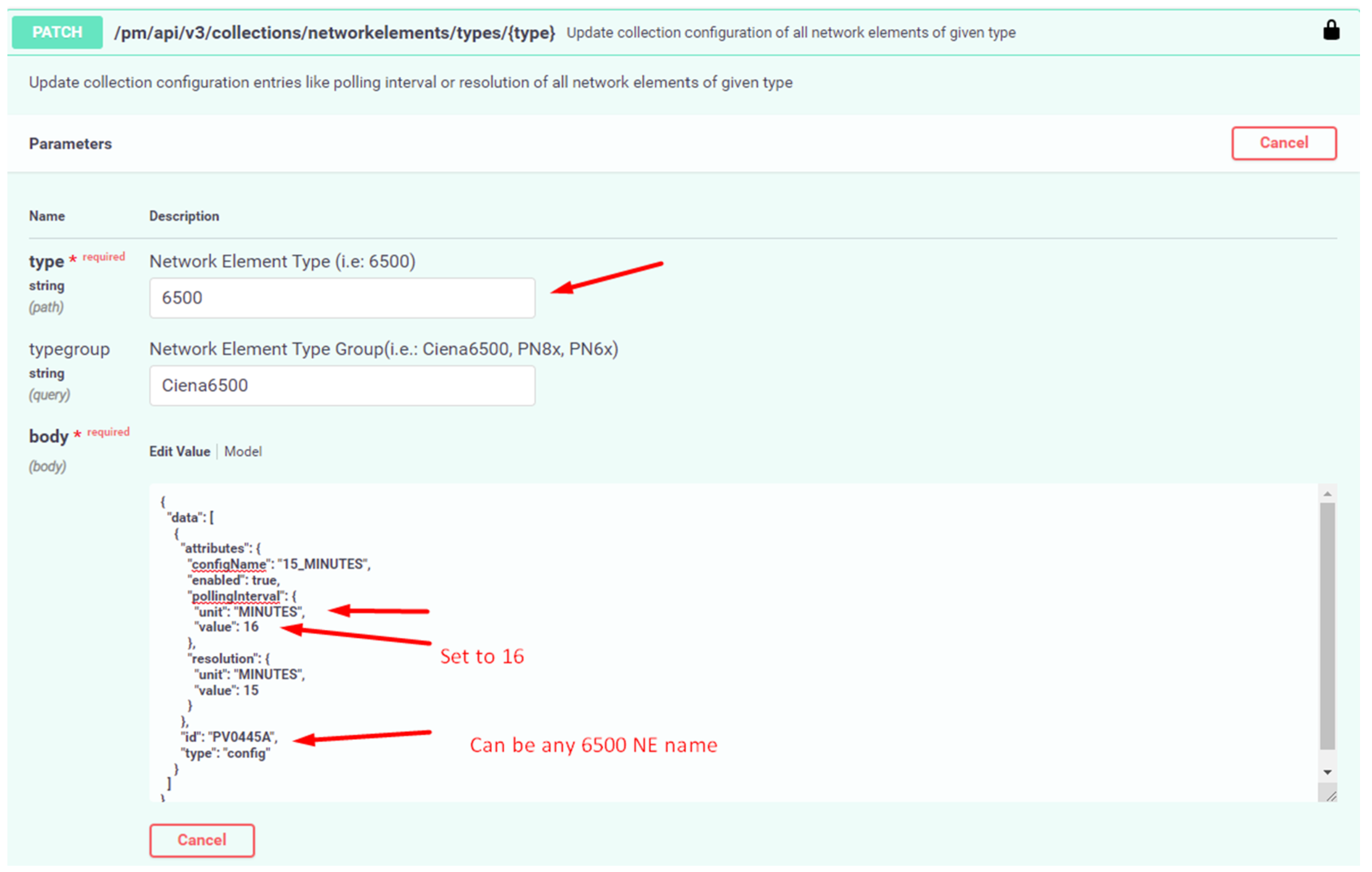Click the type input field containing 6500
Viewport: 1372px width, 872px height.
[x=342, y=298]
